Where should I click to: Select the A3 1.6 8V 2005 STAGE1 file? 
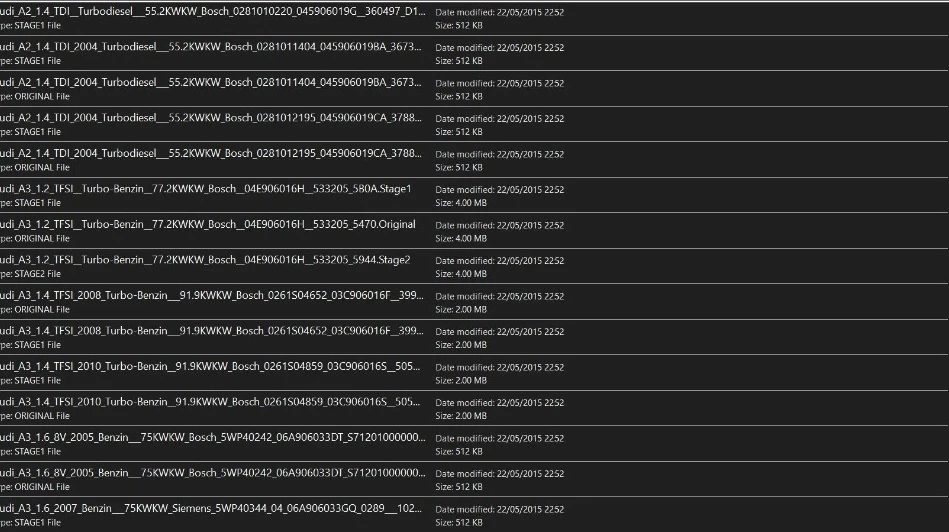pyautogui.click(x=212, y=438)
